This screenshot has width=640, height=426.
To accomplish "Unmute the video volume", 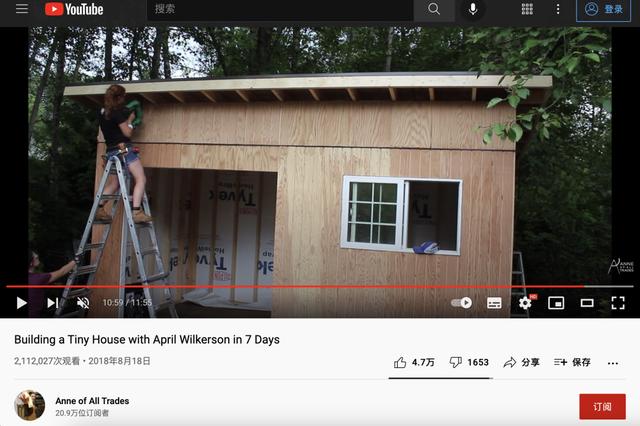I will (83, 303).
